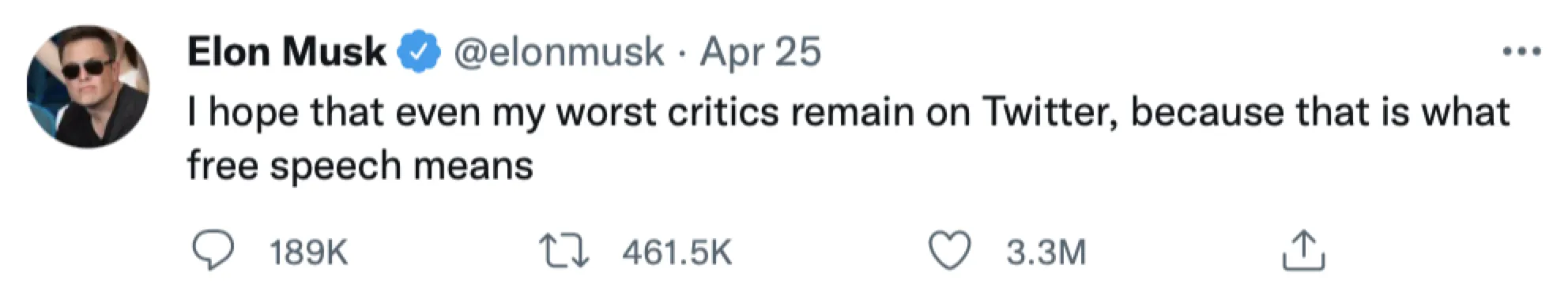Open the round profile avatar photo
This screenshot has height=303, width=1568.
point(88,86)
